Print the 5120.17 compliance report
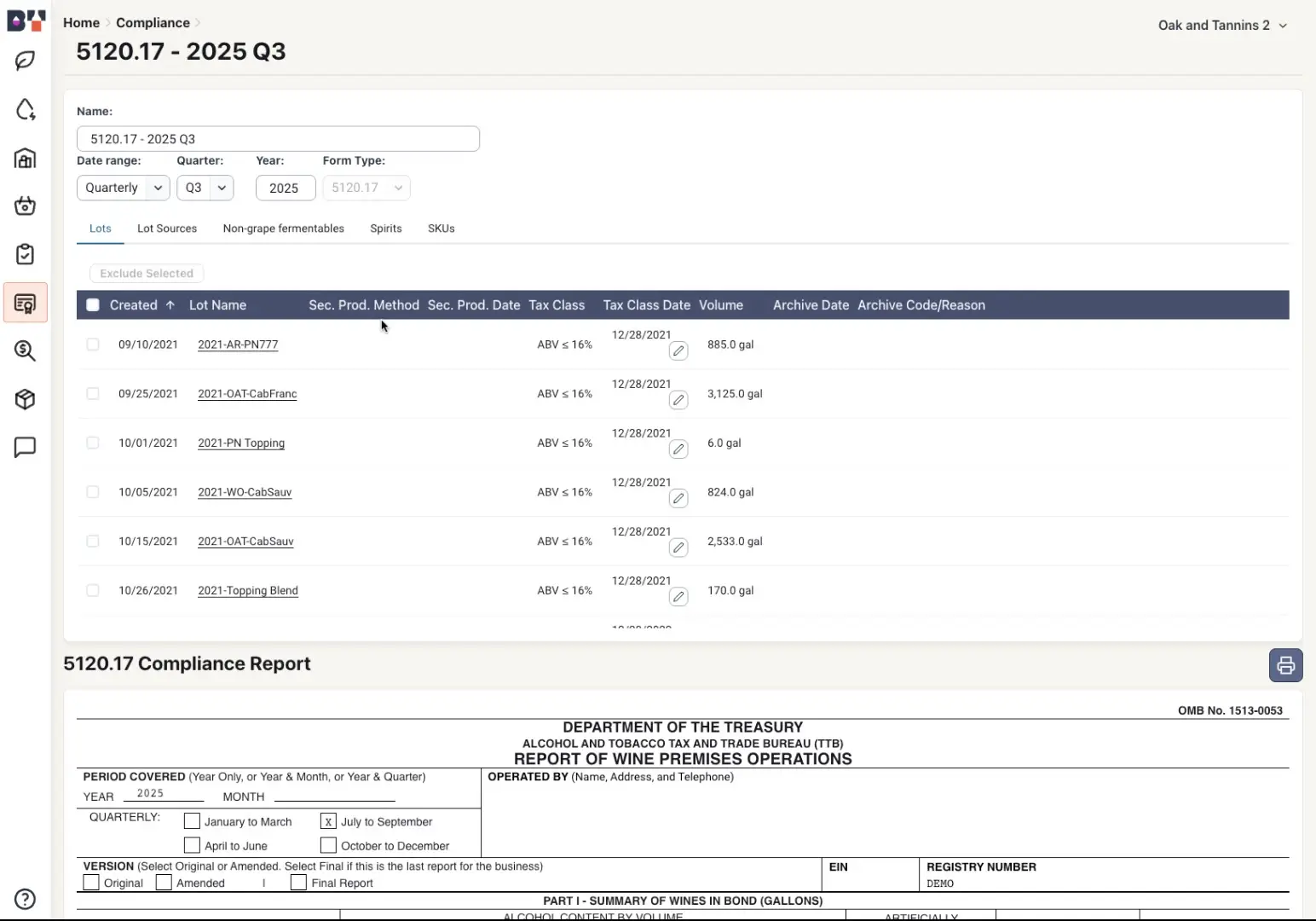This screenshot has height=921, width=1316. point(1285,665)
